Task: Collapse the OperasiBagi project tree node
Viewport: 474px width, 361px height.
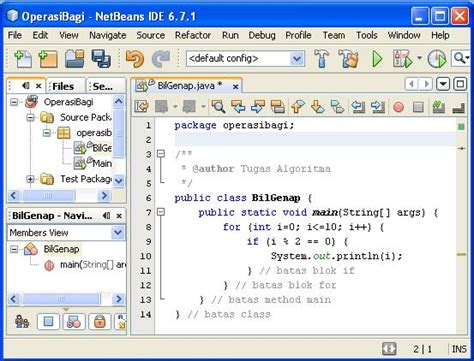Action: 14,102
